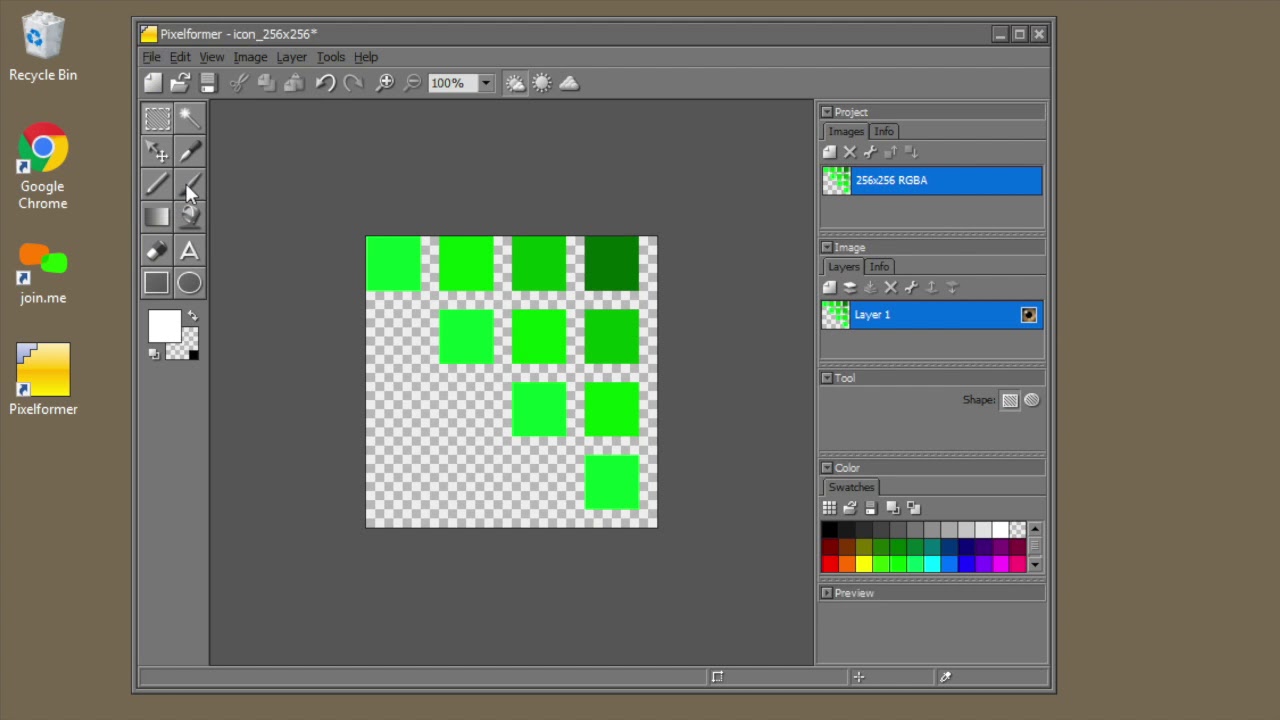
Task: Create a new file from toolbar
Action: [x=153, y=83]
